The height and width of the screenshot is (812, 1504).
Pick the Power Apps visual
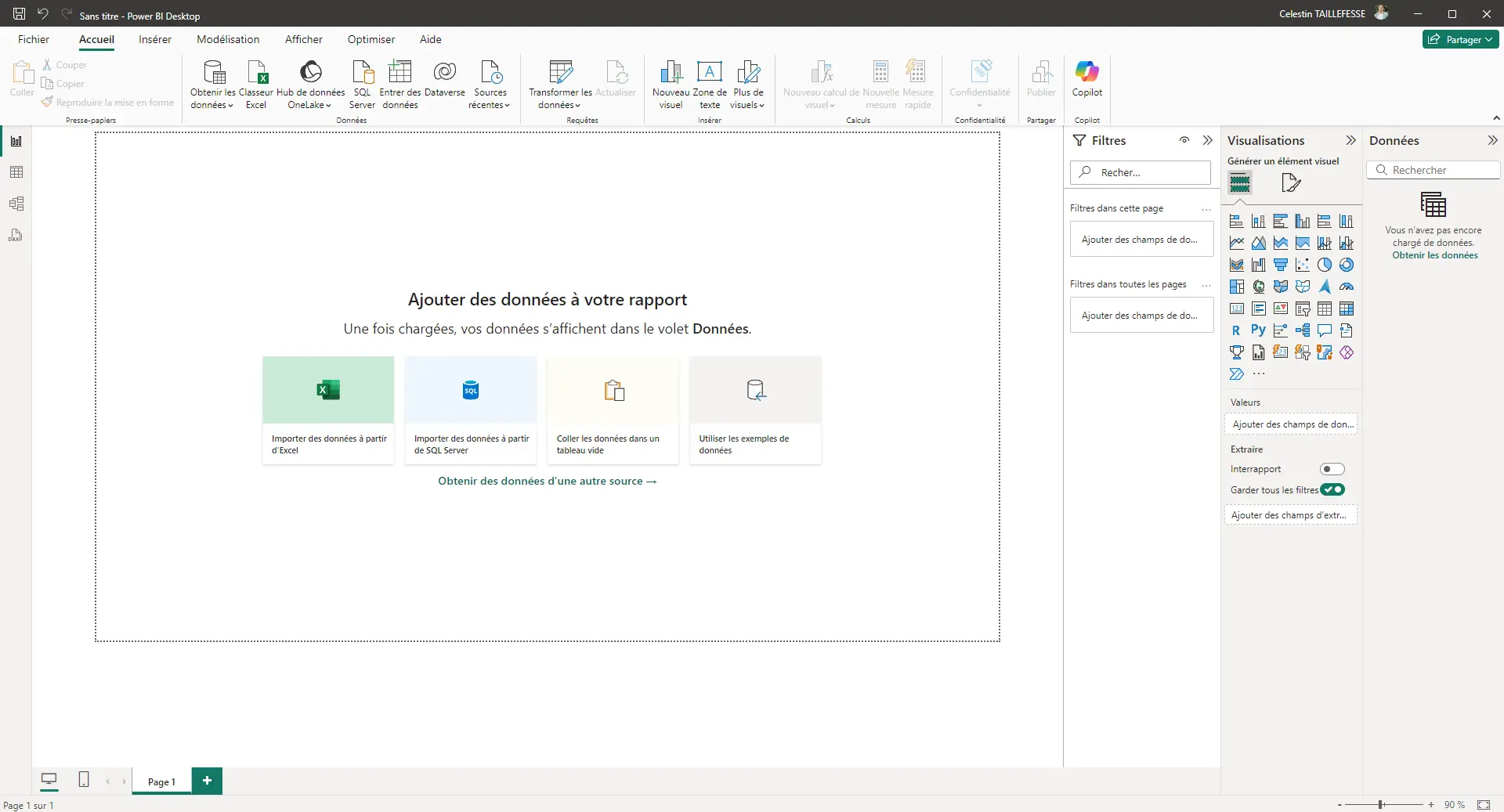tap(1346, 353)
